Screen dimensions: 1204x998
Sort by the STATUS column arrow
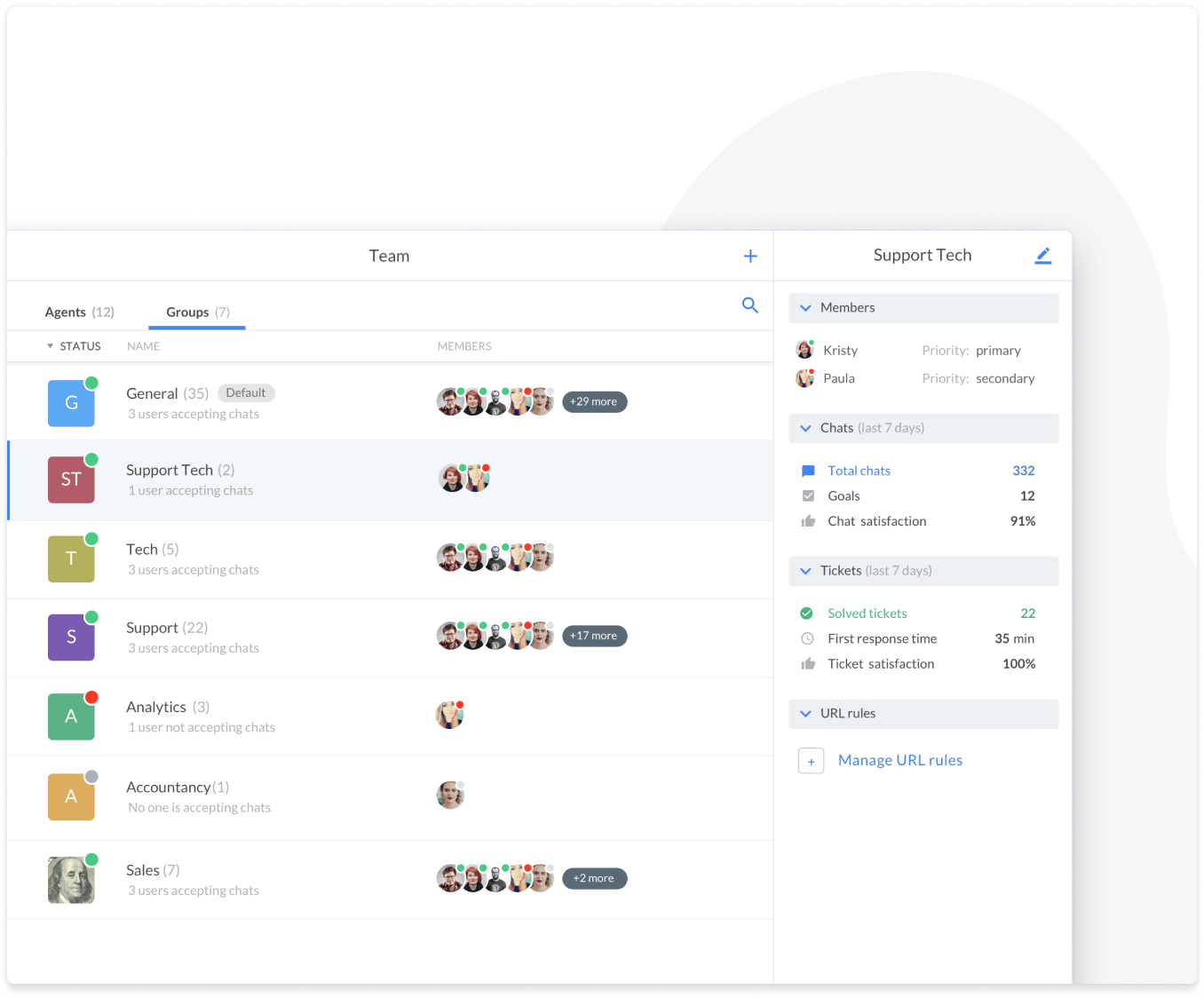50,346
